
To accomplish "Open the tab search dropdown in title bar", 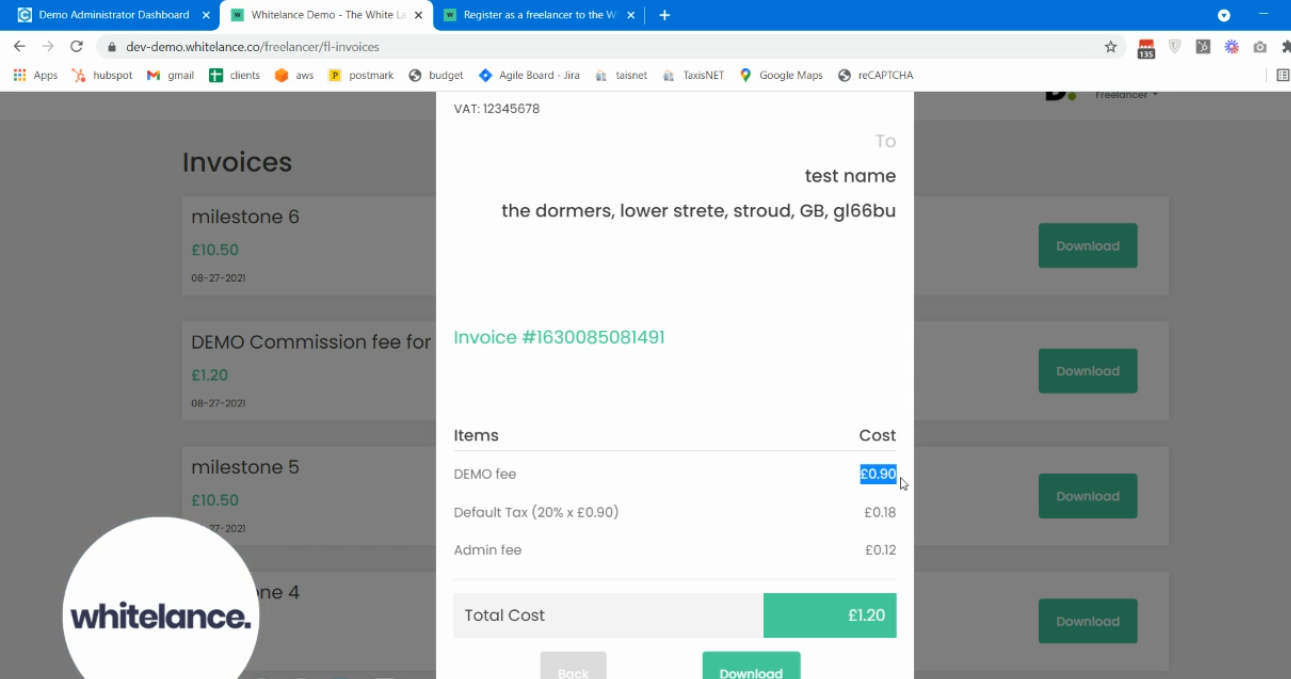I will (1223, 15).
